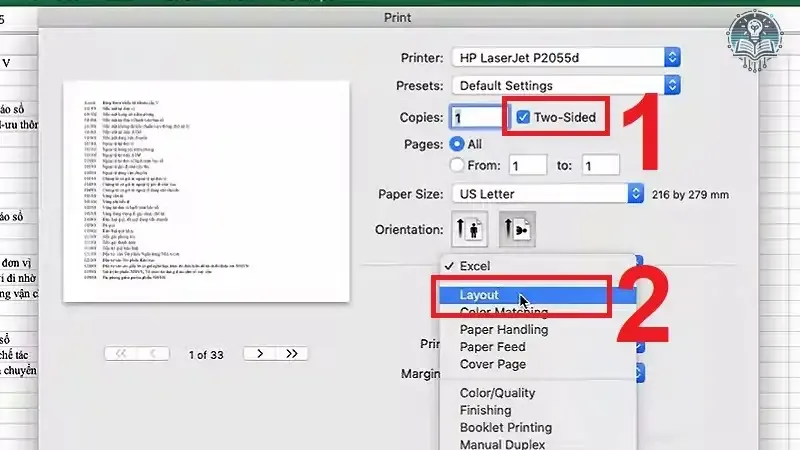
Task: Click the print preview page thumbnail
Action: (x=206, y=191)
